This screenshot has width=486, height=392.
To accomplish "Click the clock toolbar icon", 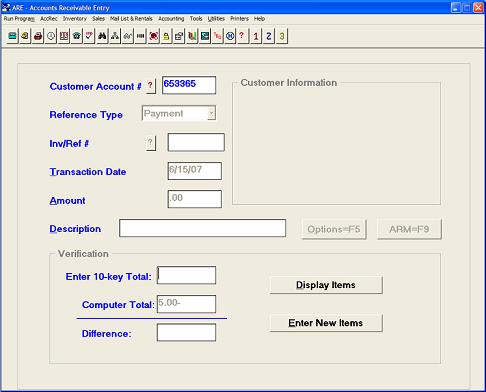I will point(51,36).
